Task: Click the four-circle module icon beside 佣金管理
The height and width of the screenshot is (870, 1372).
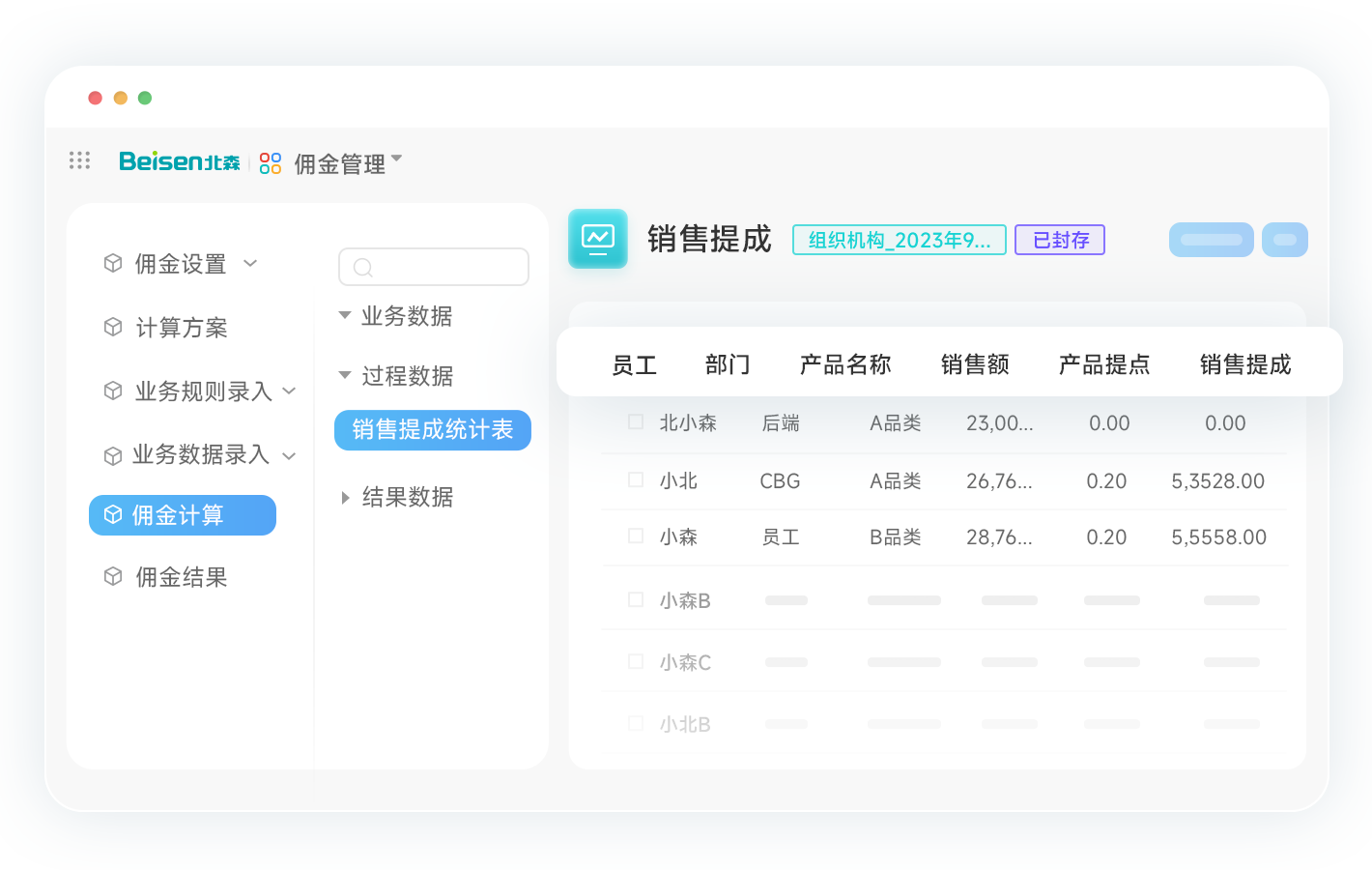Action: pyautogui.click(x=271, y=163)
